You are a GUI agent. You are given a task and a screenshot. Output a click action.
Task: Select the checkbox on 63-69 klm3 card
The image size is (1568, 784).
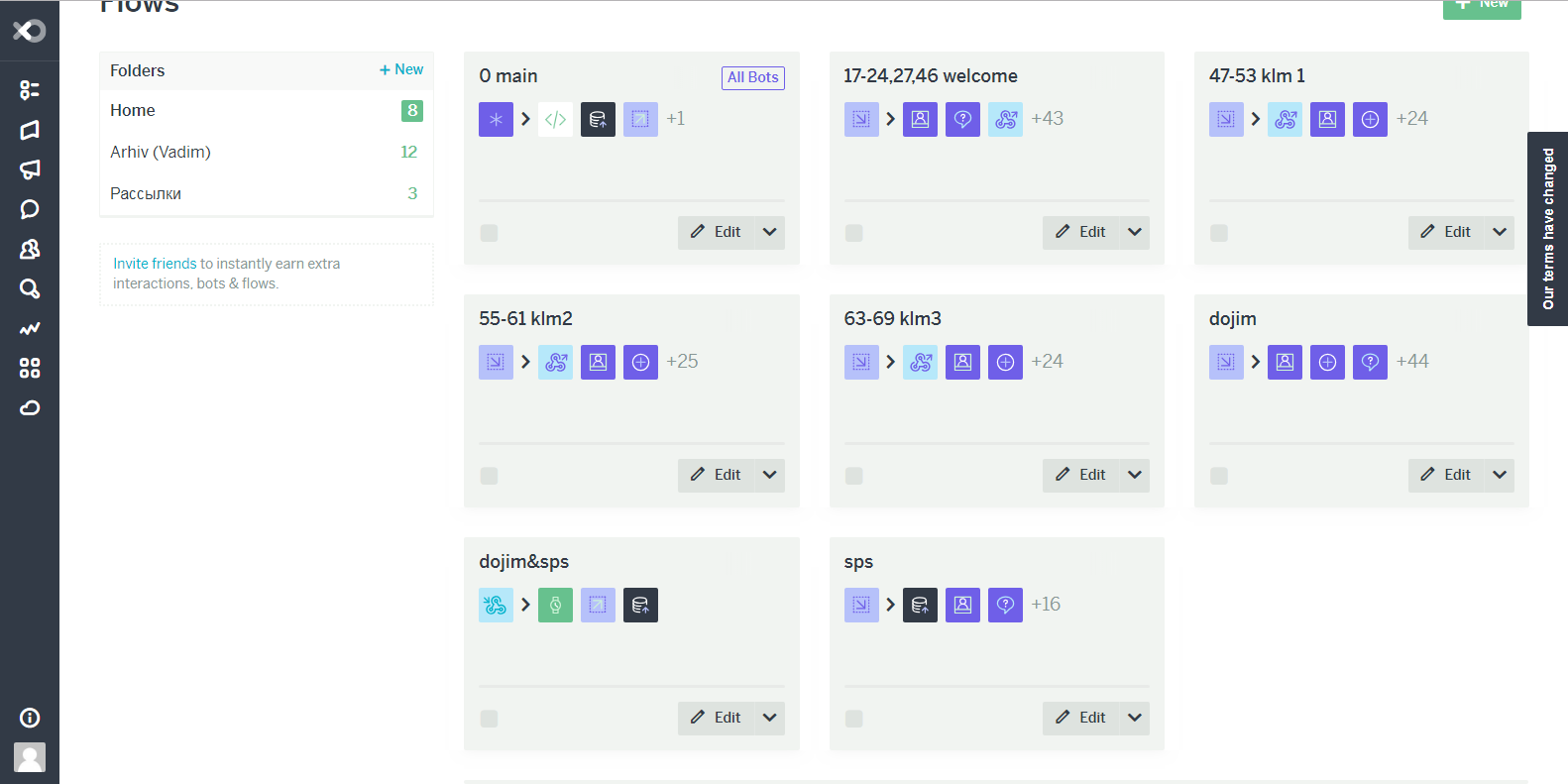tap(853, 476)
